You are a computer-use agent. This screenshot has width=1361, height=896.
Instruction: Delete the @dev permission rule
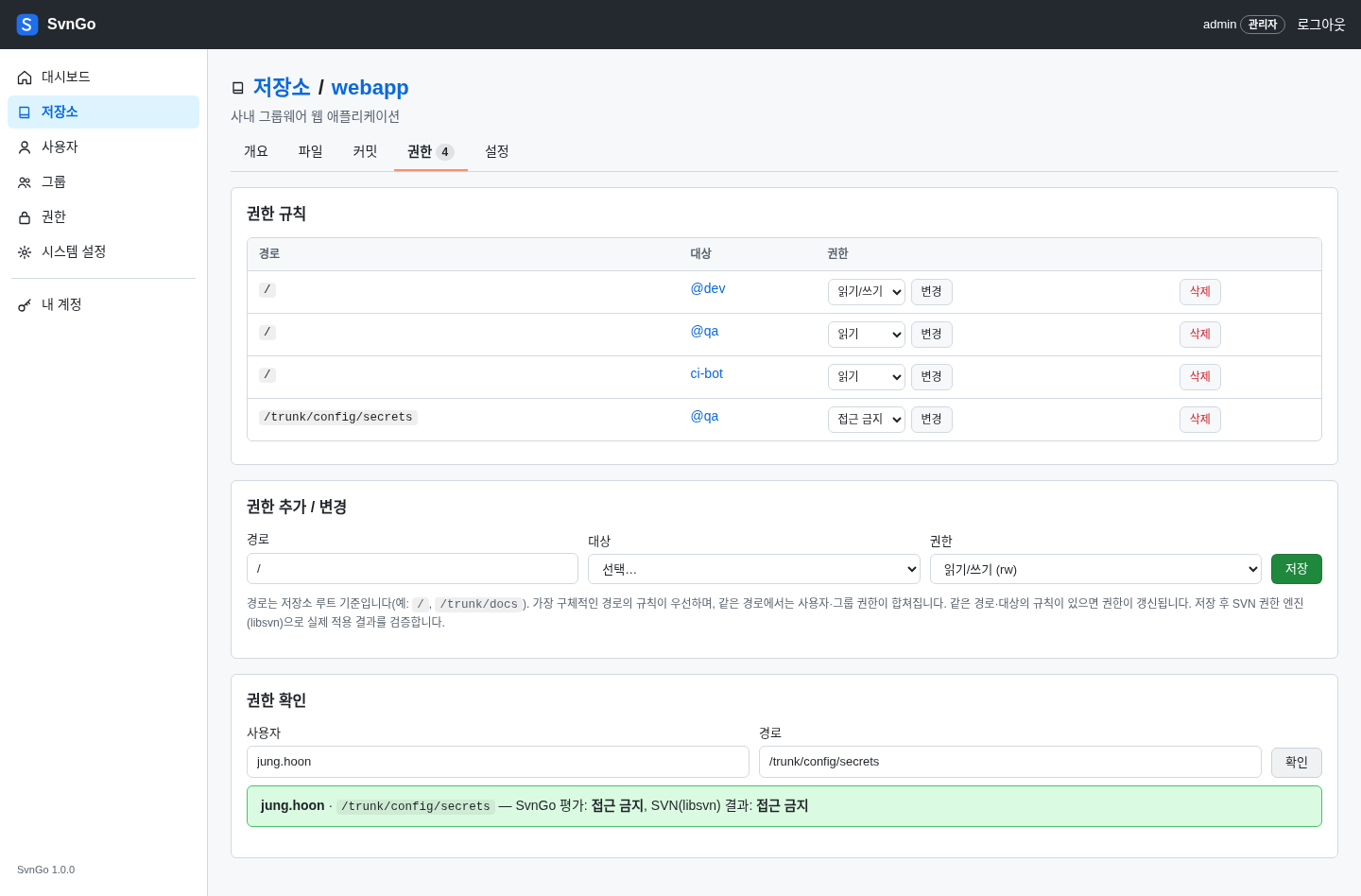pyautogui.click(x=1200, y=292)
